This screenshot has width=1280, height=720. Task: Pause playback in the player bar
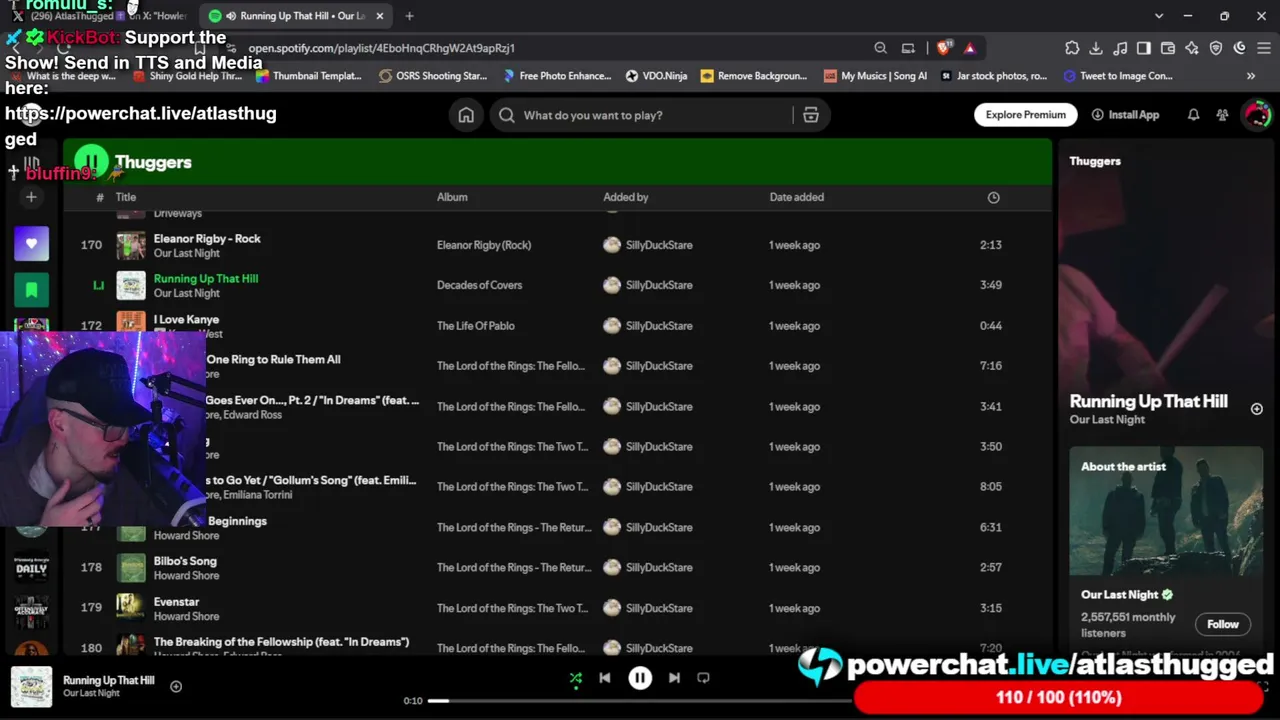pyautogui.click(x=640, y=678)
